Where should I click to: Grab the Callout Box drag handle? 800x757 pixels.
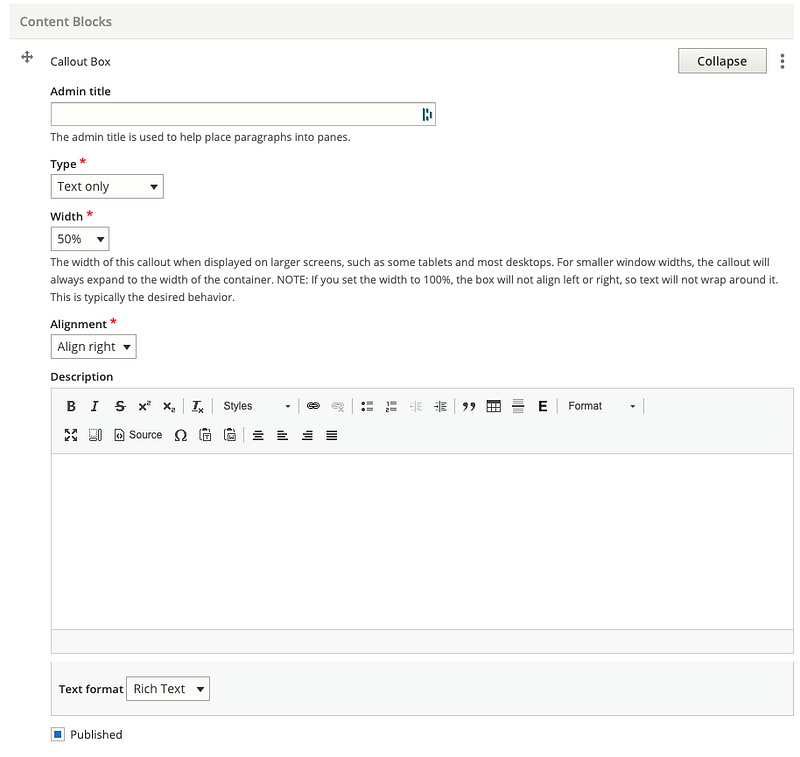pos(27,57)
